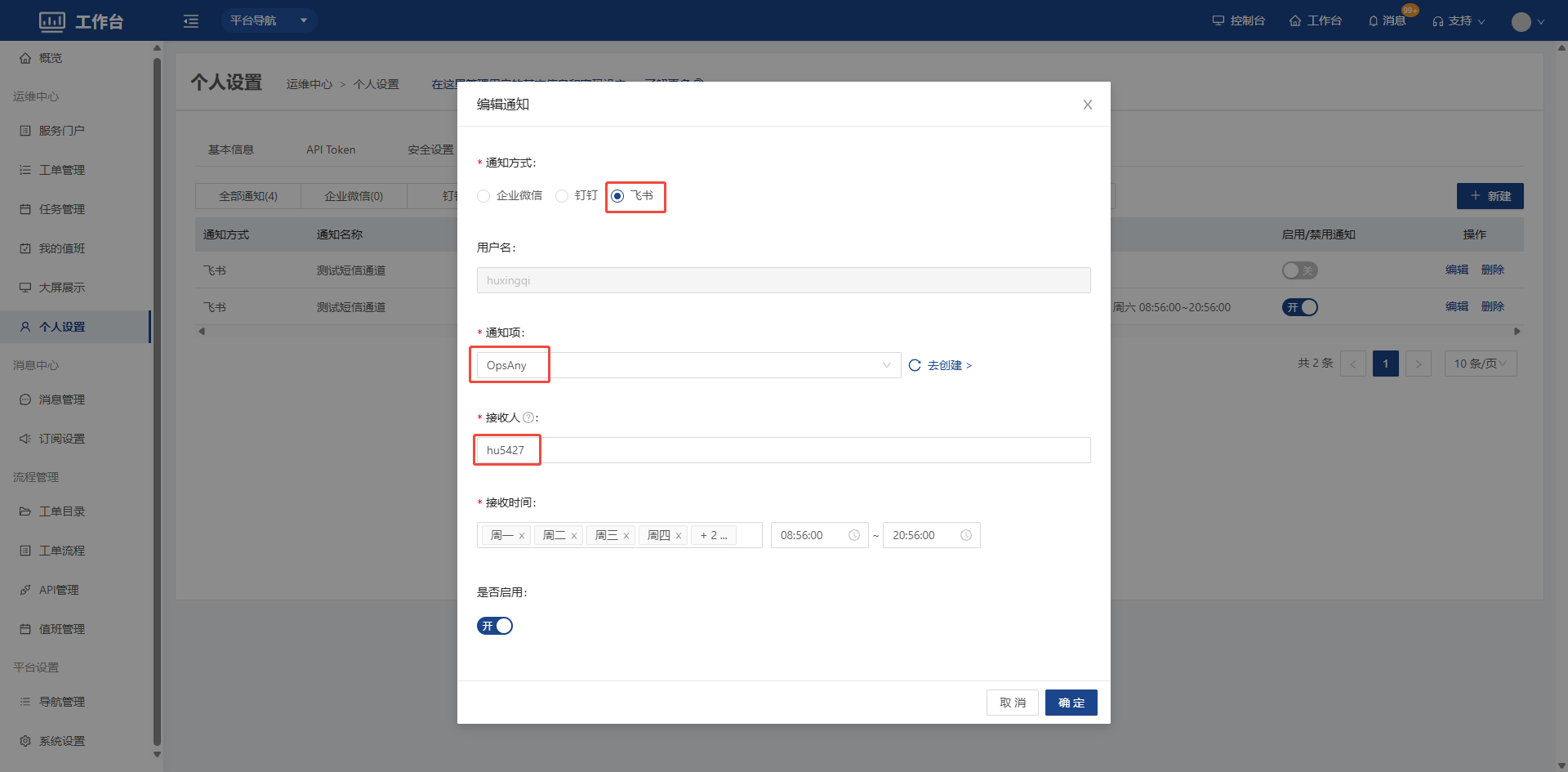Select the 钉钉 notification radio button
Viewport: 1568px width, 772px height.
562,196
